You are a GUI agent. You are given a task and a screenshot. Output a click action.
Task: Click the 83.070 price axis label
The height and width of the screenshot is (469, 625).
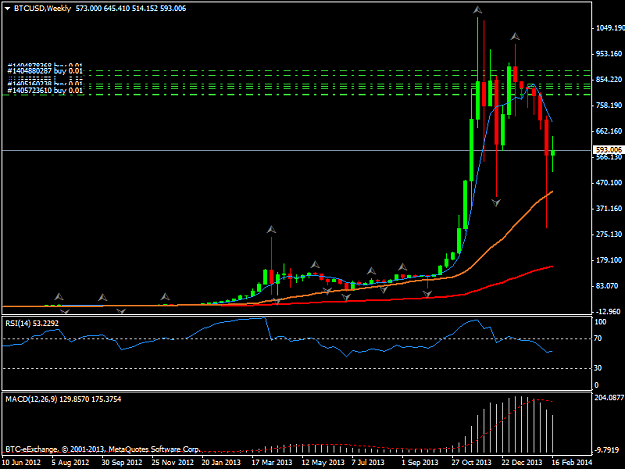(x=607, y=286)
